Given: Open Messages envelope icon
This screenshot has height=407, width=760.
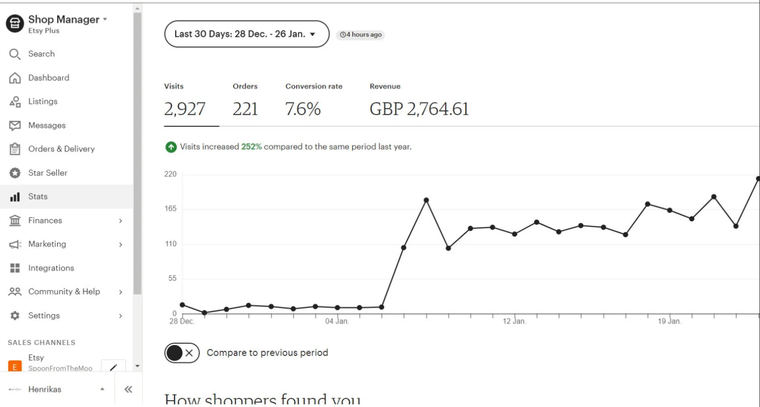Looking at the screenshot, I should (x=15, y=126).
